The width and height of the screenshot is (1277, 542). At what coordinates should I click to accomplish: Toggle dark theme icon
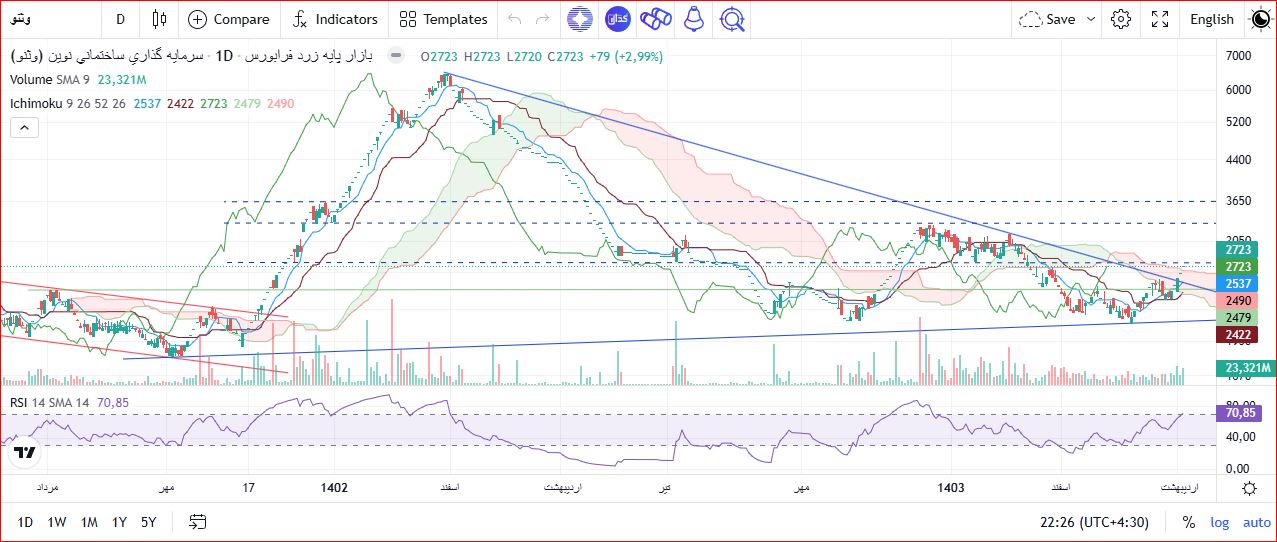tap(1260, 19)
